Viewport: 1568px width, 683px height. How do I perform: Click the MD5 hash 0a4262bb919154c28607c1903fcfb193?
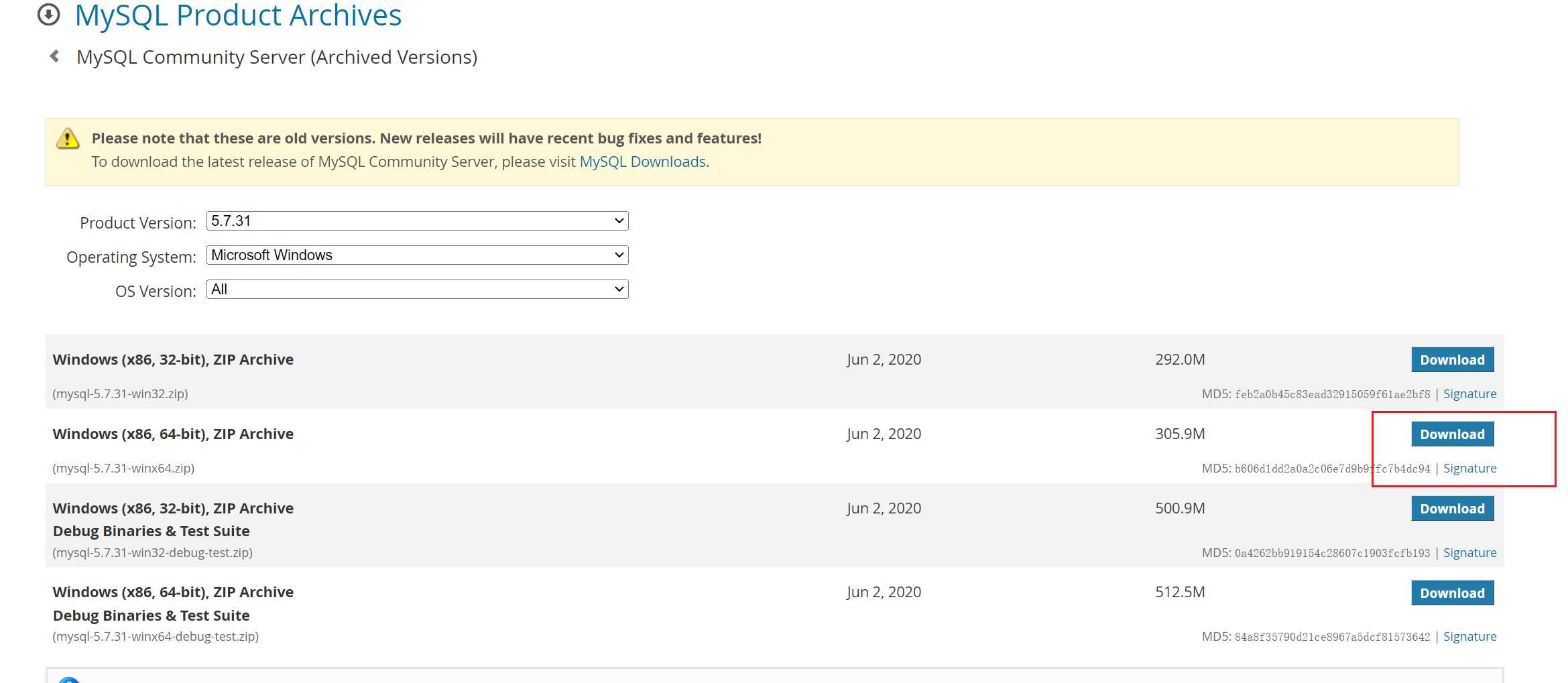click(x=1332, y=553)
